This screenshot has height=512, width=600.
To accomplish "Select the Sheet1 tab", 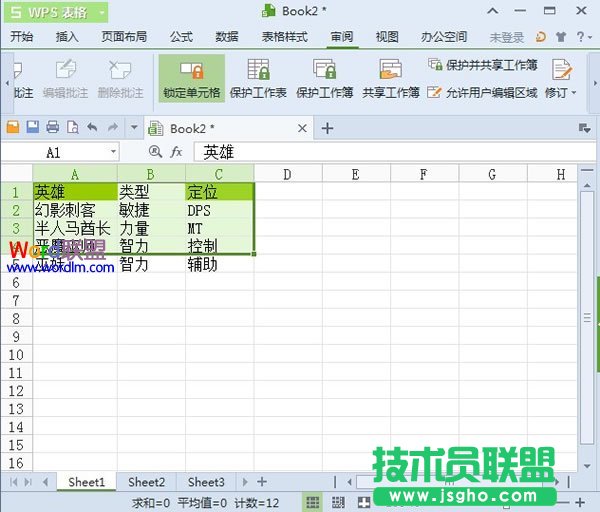I will (x=86, y=482).
